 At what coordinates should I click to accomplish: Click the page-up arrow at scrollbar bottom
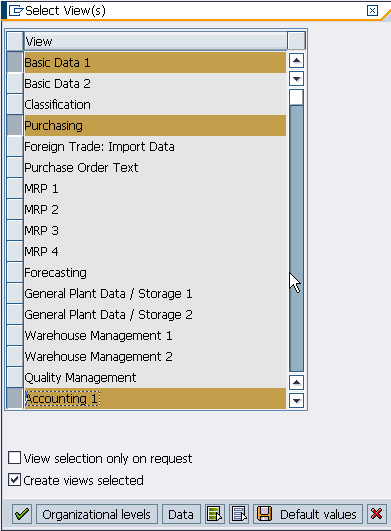297,383
